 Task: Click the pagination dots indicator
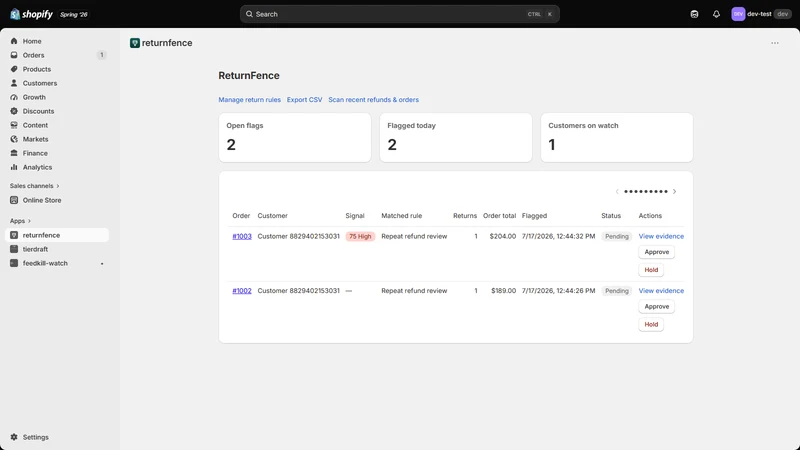[645, 192]
